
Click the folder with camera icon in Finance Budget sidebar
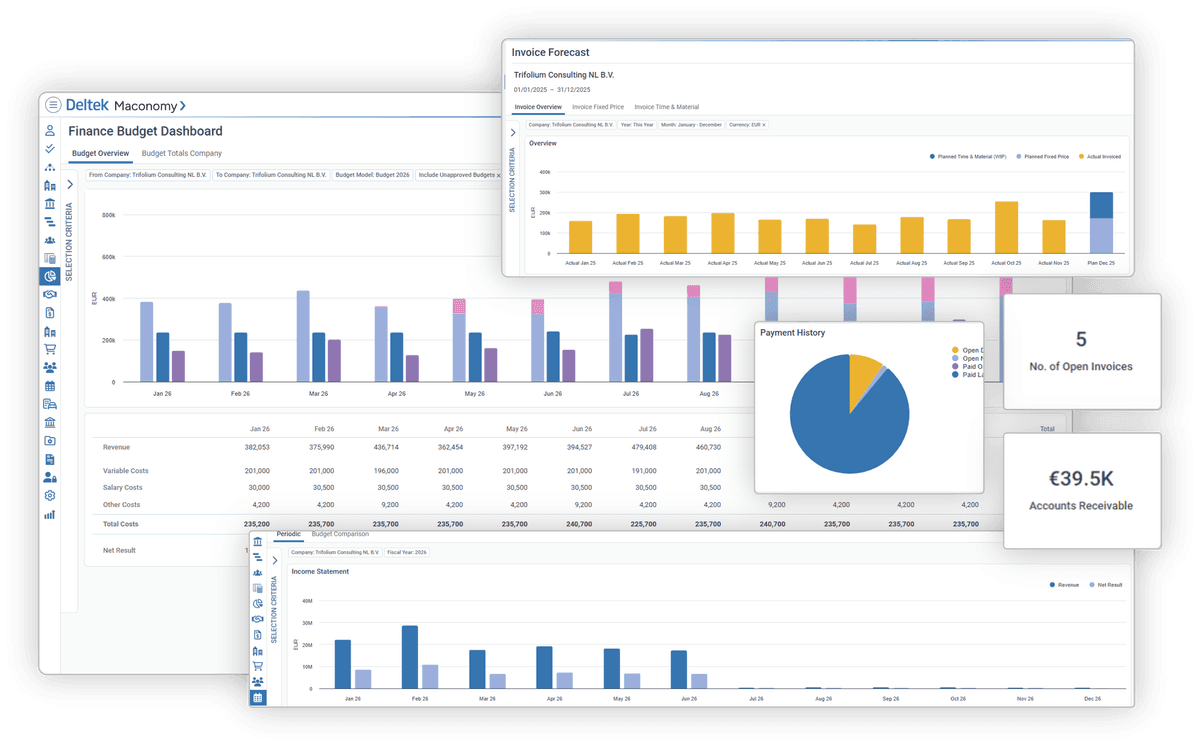click(x=50, y=441)
